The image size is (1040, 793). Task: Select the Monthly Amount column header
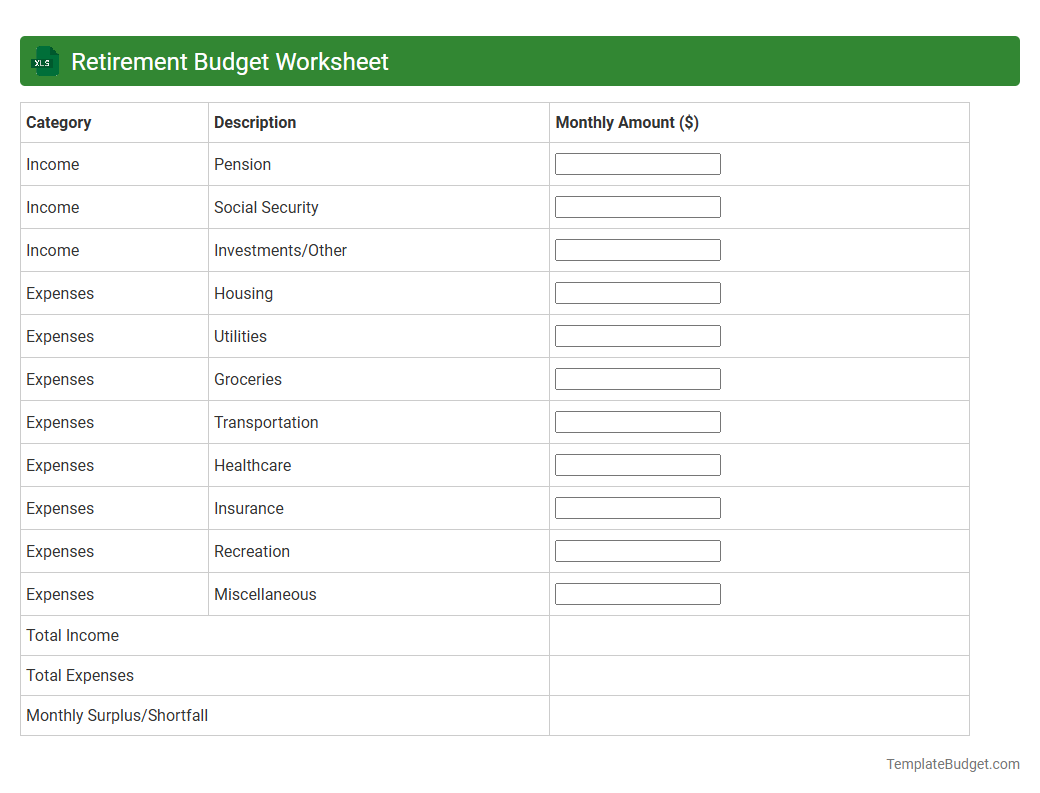point(625,122)
